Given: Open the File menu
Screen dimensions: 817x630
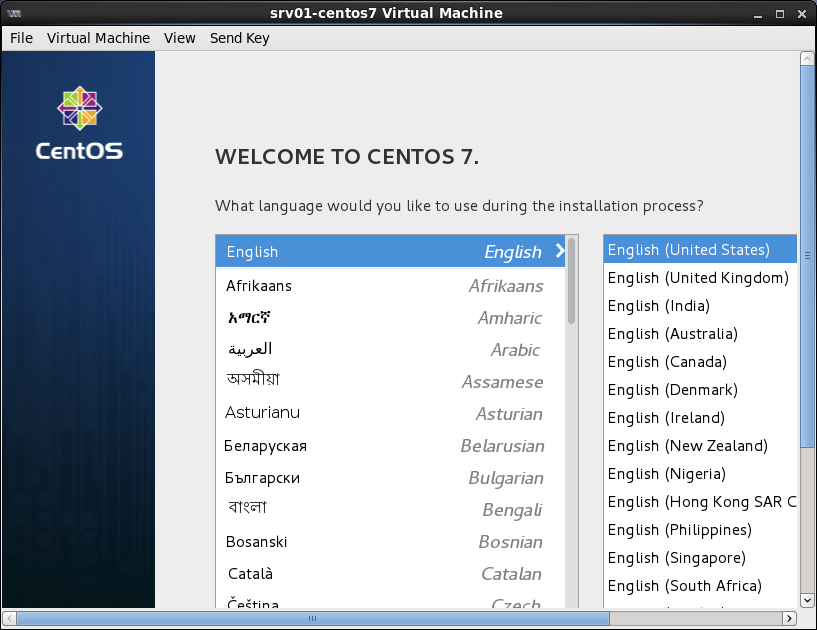Looking at the screenshot, I should (21, 38).
